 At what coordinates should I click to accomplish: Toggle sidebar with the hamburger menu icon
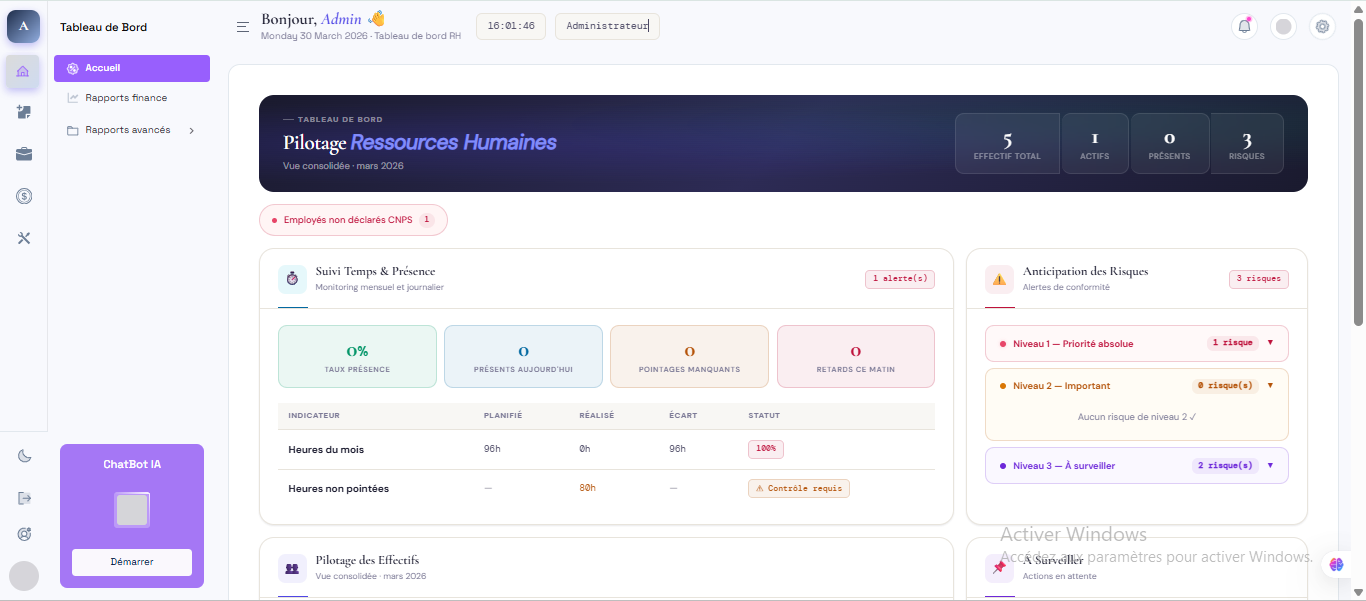(243, 27)
